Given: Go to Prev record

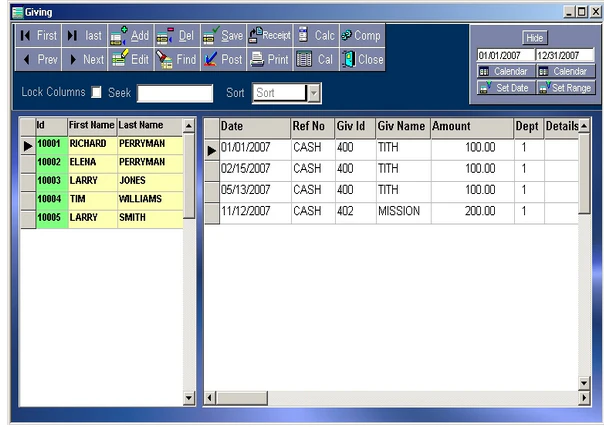Looking at the screenshot, I should coord(39,59).
